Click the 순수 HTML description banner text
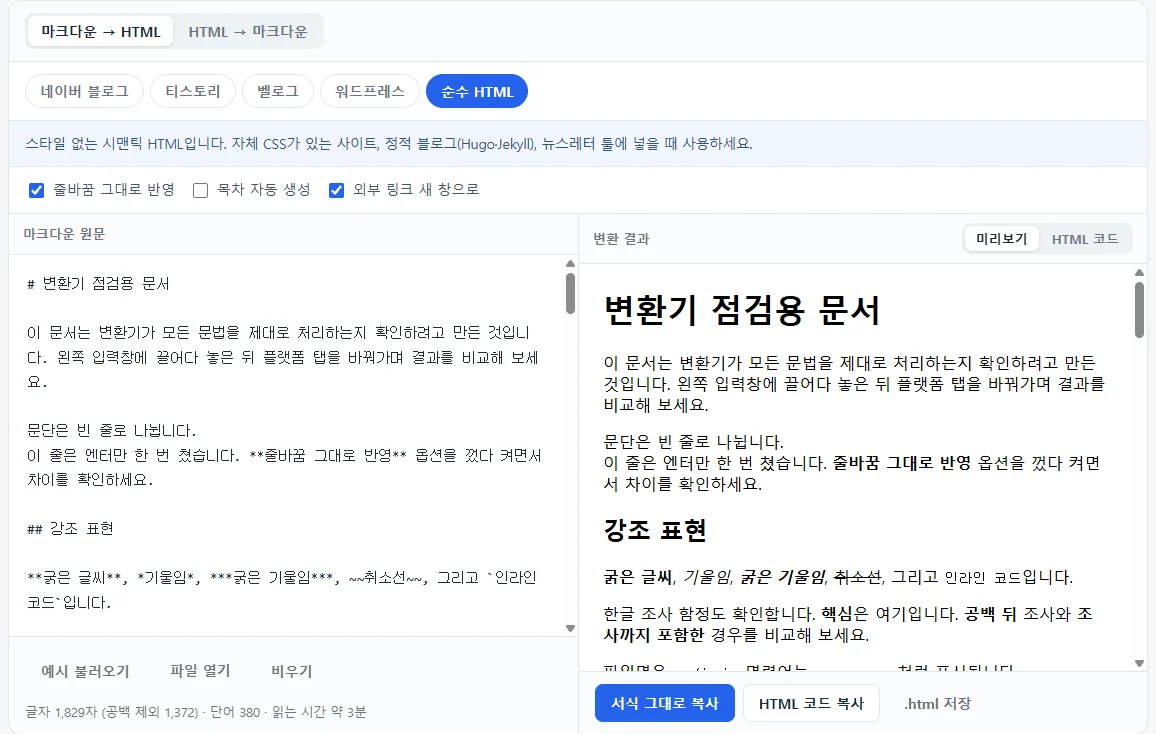This screenshot has width=1156, height=734. click(389, 144)
